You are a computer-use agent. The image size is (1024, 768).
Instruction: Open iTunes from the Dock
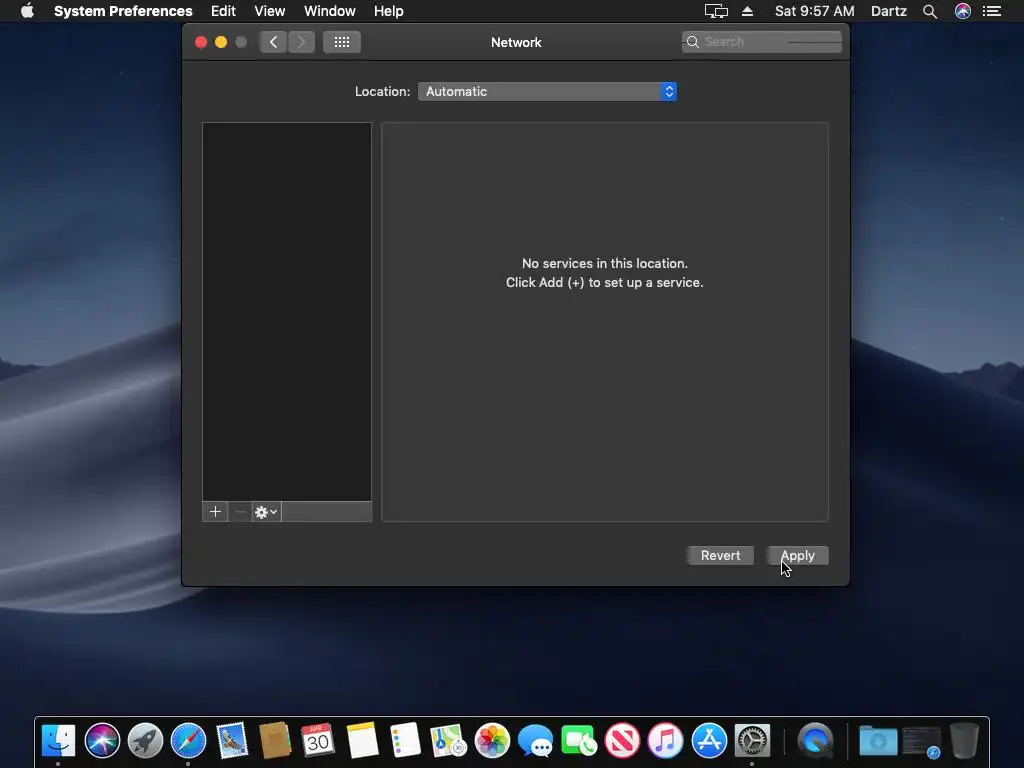pos(665,741)
